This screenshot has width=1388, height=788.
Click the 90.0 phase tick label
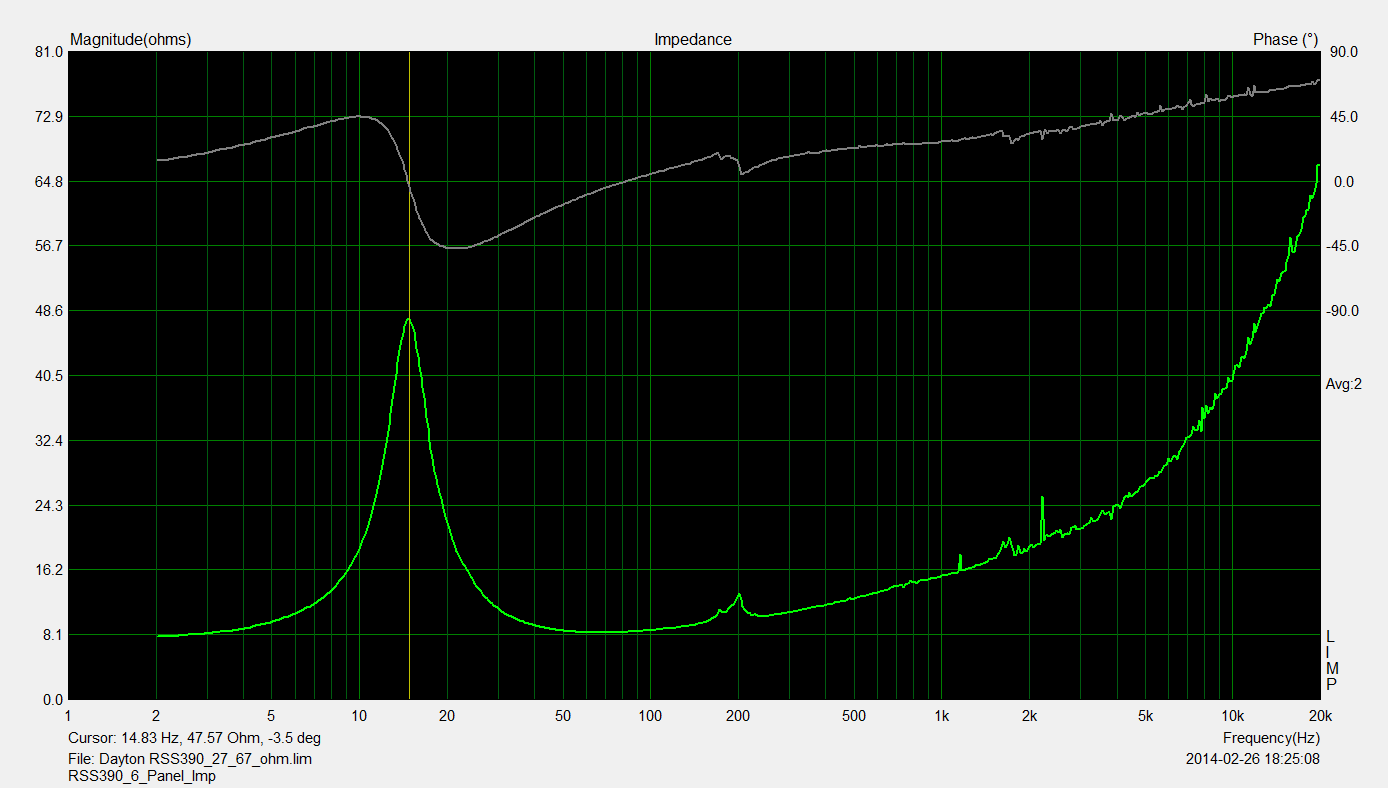click(1340, 52)
